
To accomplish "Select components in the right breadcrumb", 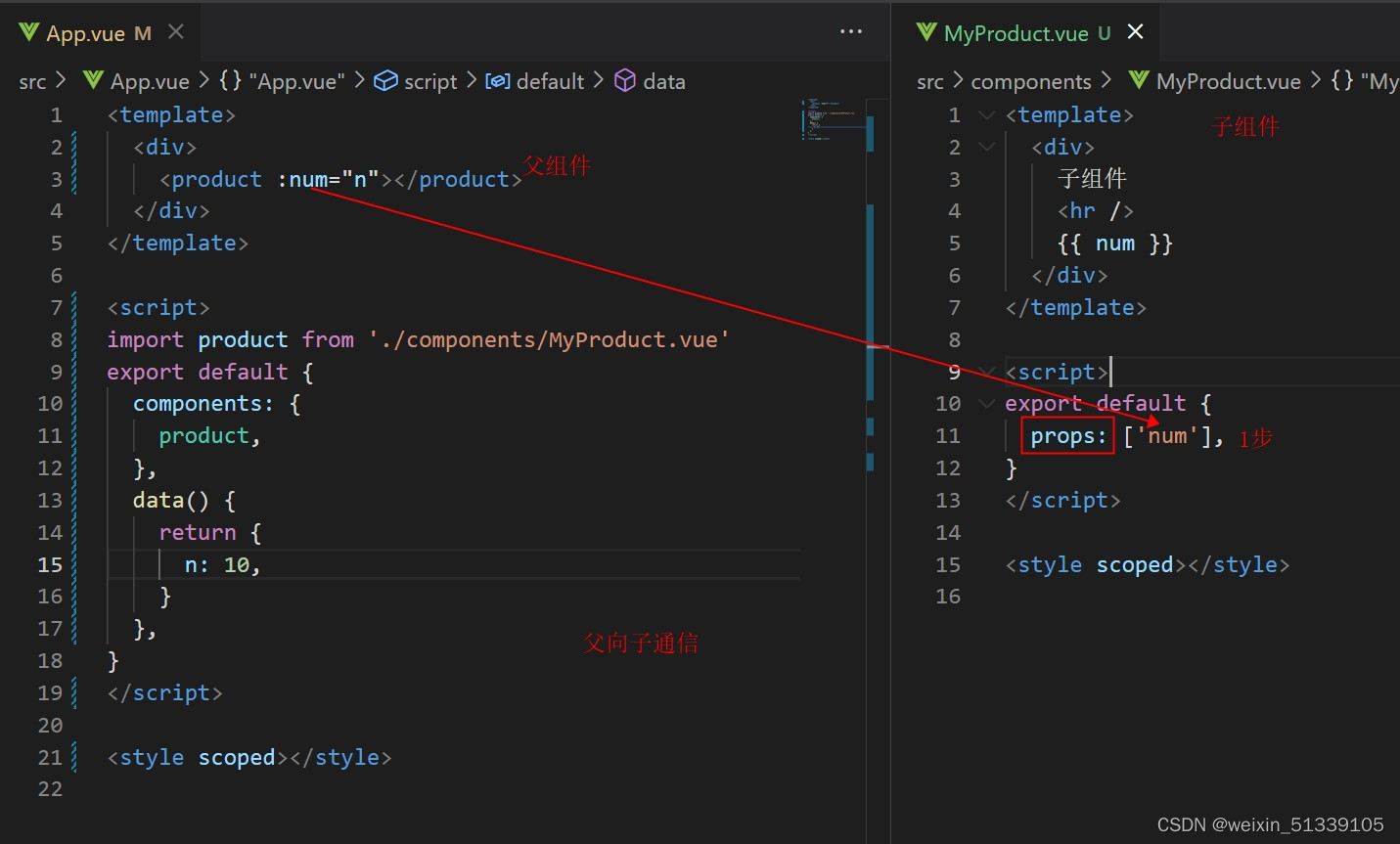I will point(1031,81).
